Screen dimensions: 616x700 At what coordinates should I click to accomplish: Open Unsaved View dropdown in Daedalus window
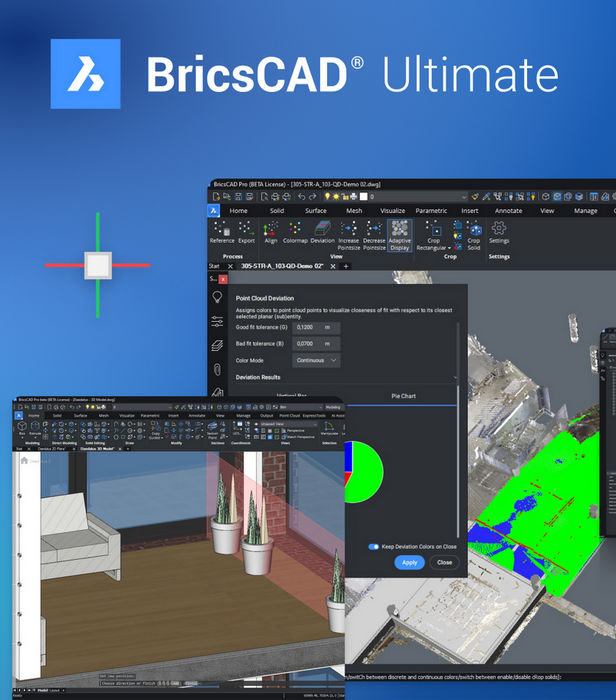(x=288, y=424)
